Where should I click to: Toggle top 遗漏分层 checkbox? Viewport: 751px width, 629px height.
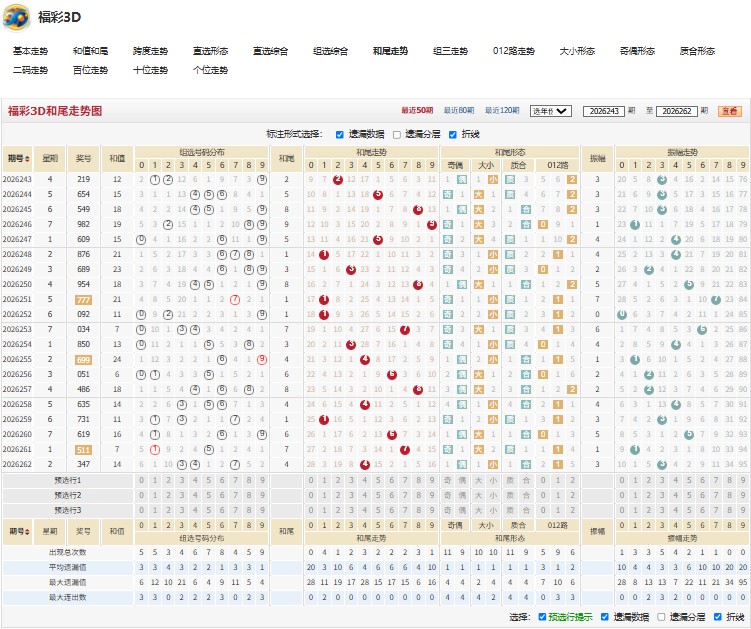tap(397, 135)
